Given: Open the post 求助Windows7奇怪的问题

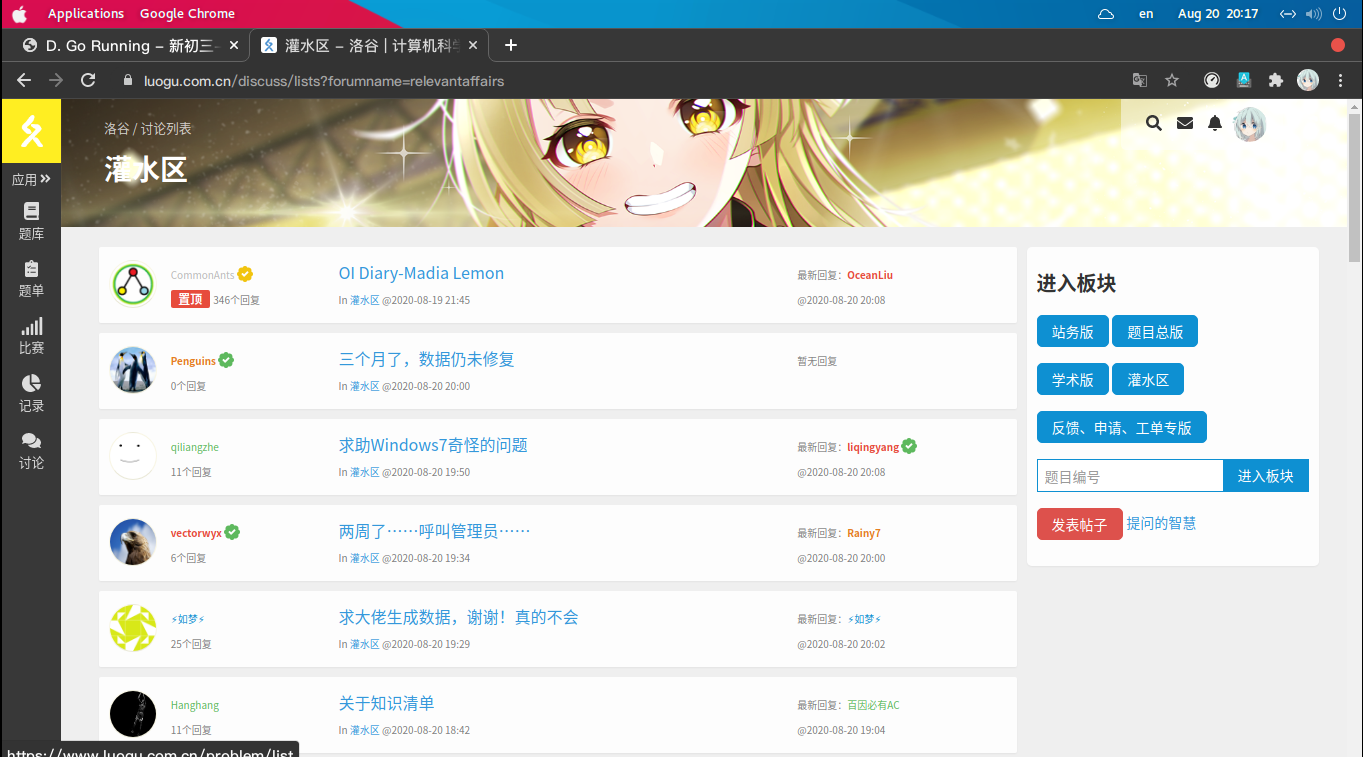Looking at the screenshot, I should coord(433,445).
